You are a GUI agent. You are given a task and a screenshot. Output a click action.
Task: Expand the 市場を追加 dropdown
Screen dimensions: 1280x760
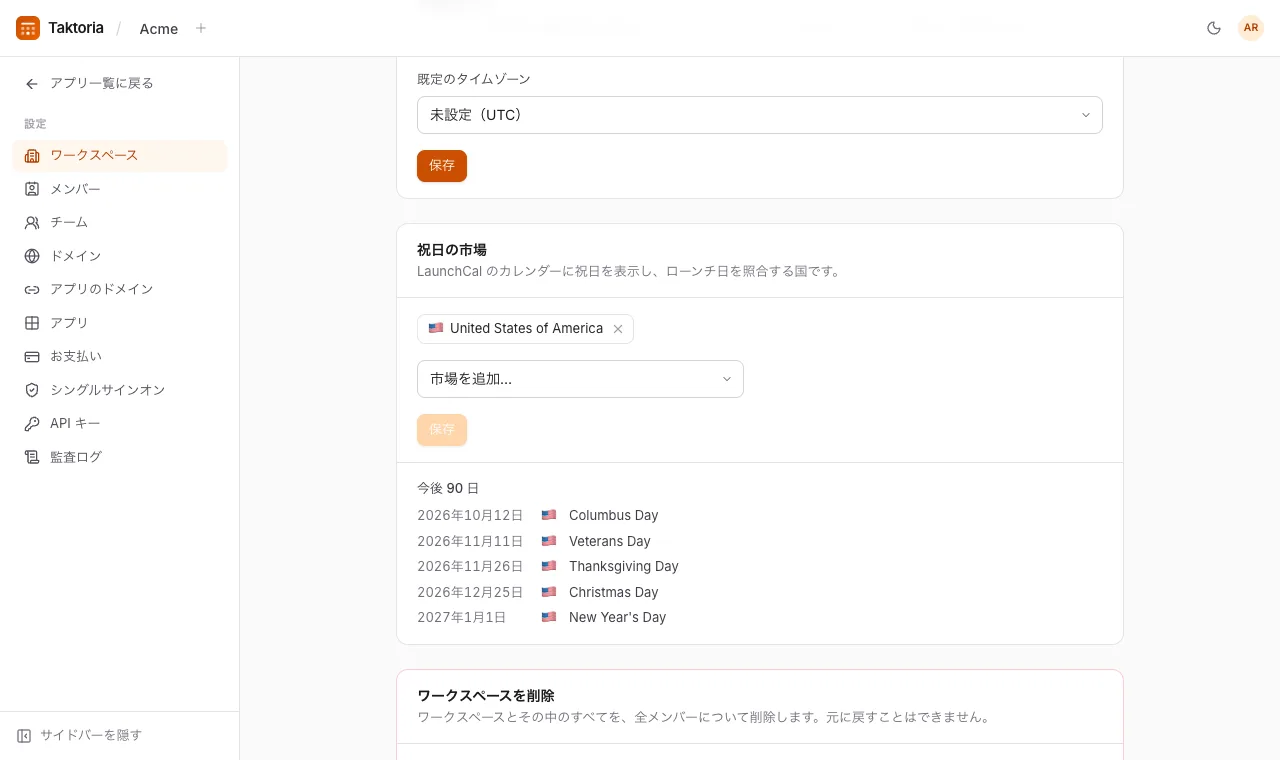point(580,379)
